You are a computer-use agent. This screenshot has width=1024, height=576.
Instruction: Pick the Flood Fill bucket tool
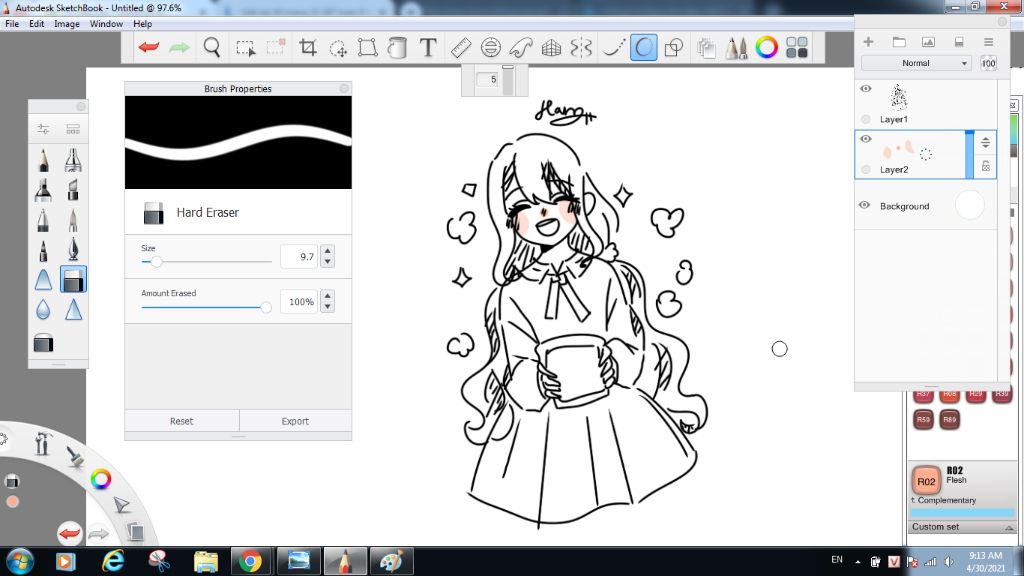click(397, 47)
